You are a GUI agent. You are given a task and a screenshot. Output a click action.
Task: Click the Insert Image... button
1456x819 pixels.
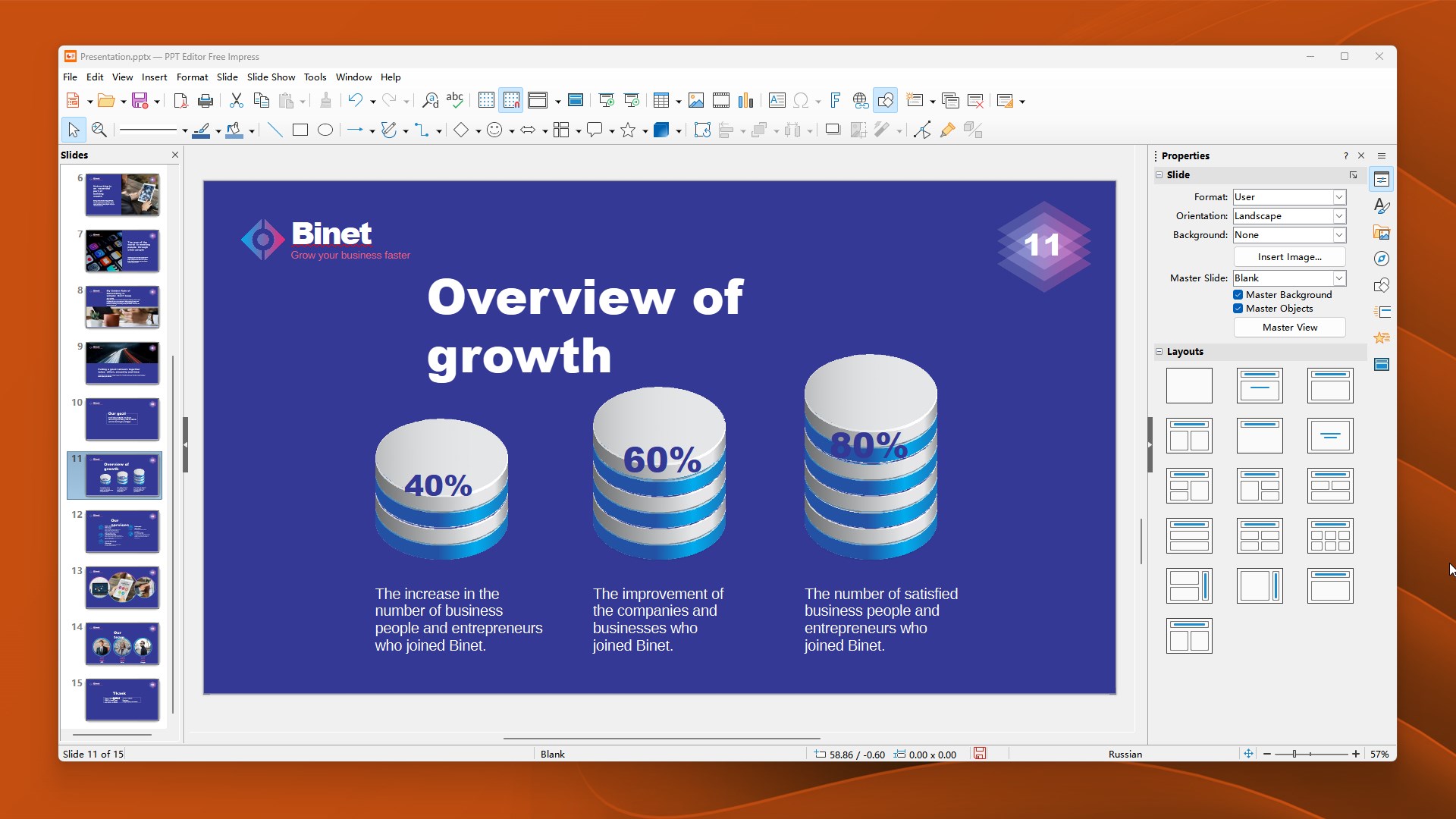tap(1289, 257)
